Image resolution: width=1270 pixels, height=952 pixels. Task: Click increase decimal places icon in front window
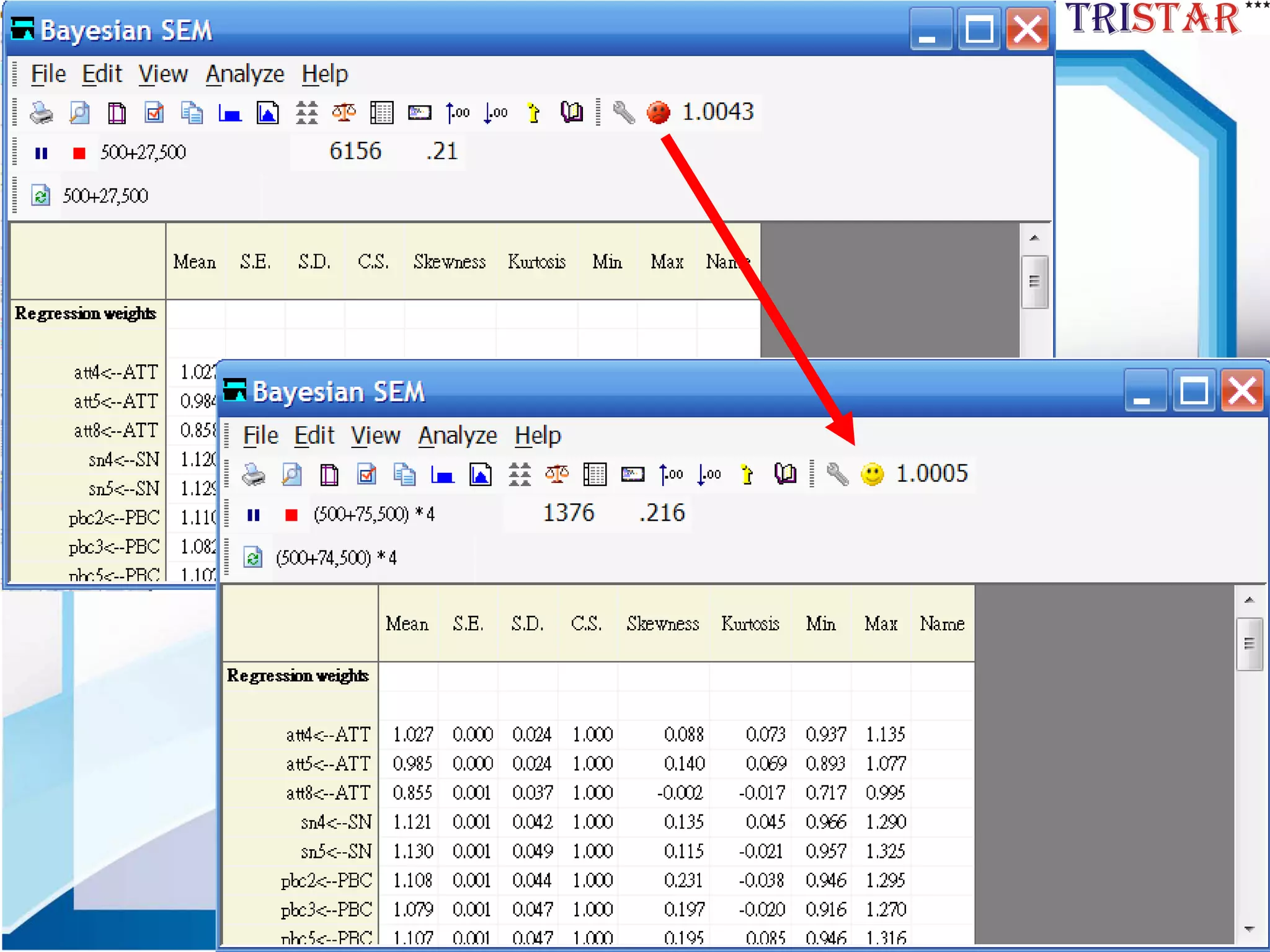671,475
